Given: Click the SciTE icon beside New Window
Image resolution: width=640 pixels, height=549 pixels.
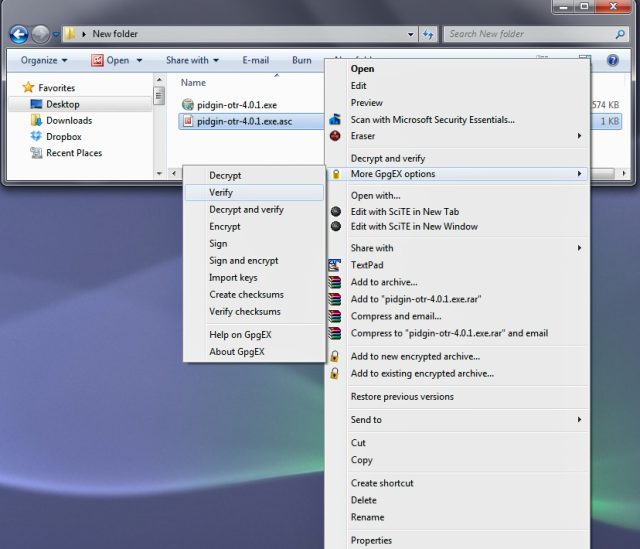Looking at the screenshot, I should click(x=336, y=226).
